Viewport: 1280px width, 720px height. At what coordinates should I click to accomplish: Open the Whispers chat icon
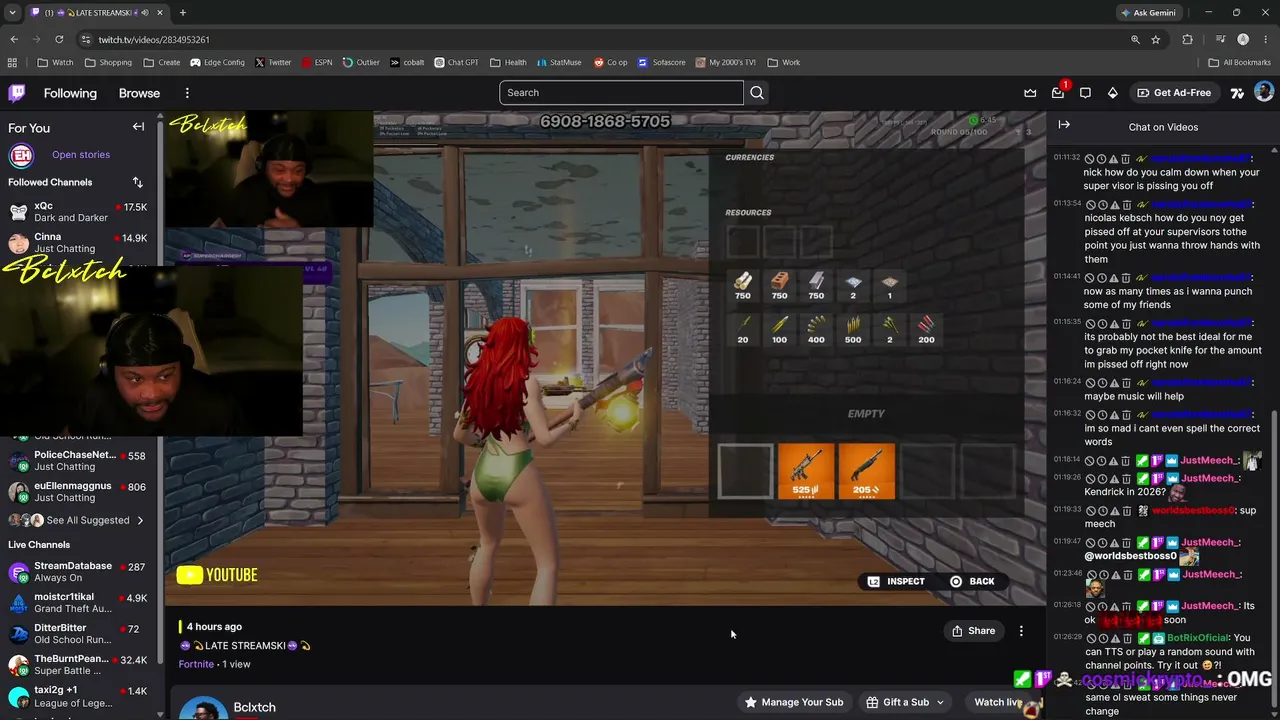click(x=1085, y=93)
